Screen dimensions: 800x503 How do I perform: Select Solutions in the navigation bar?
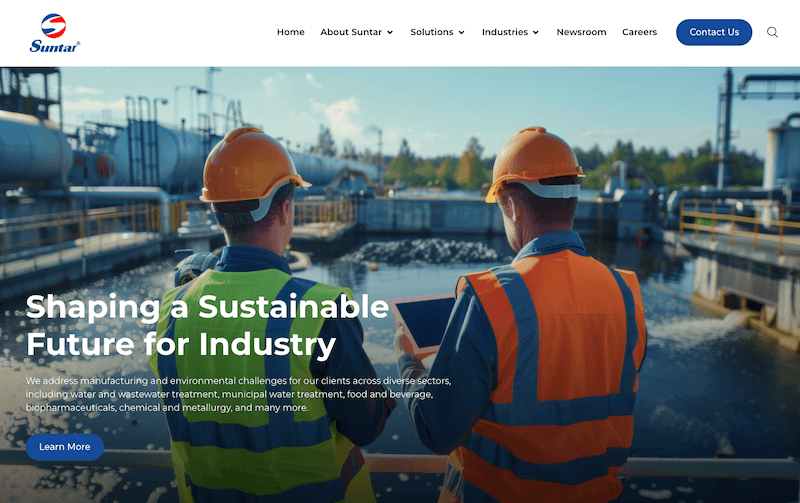click(432, 32)
